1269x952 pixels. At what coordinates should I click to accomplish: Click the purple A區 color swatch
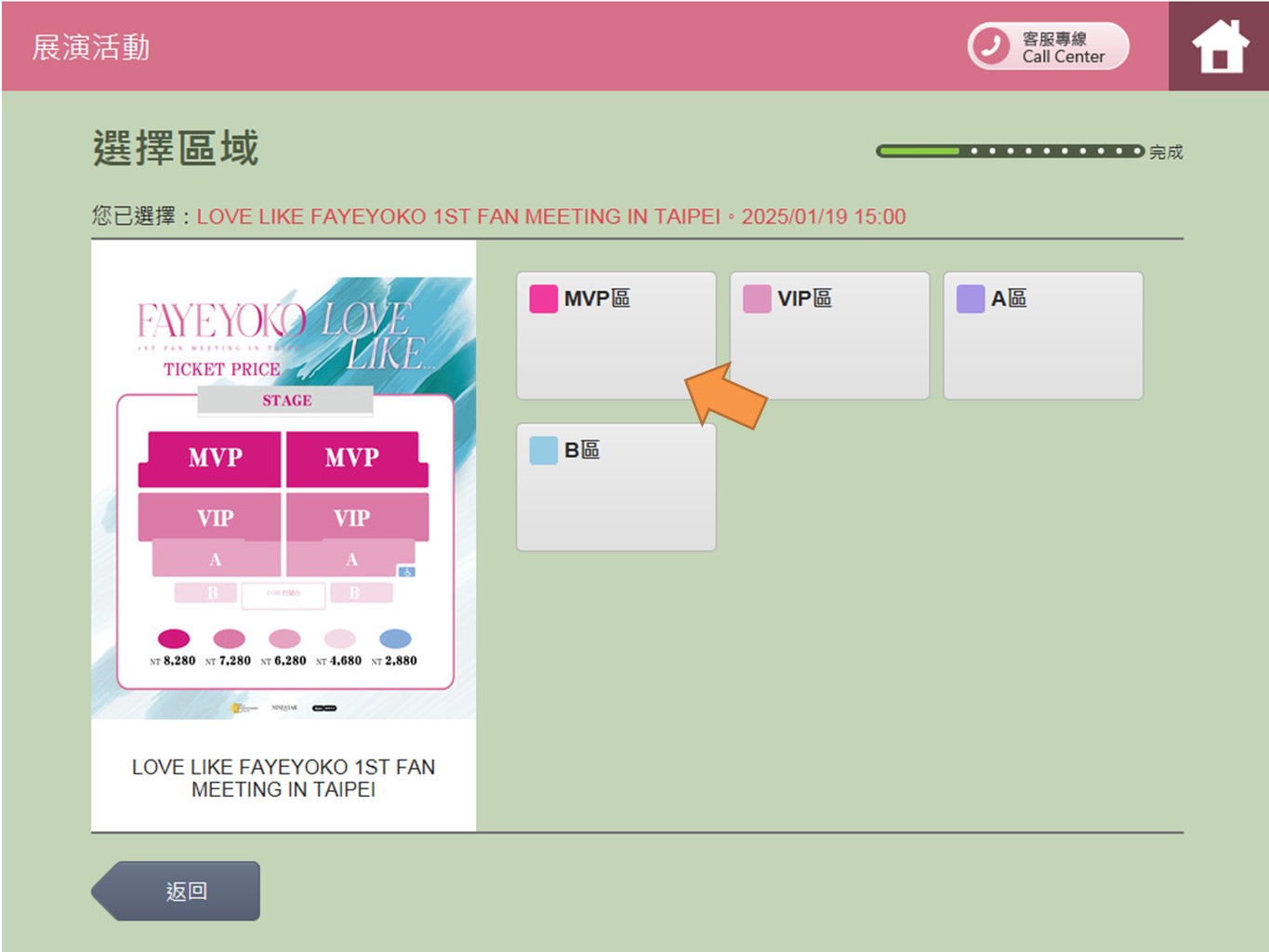971,299
